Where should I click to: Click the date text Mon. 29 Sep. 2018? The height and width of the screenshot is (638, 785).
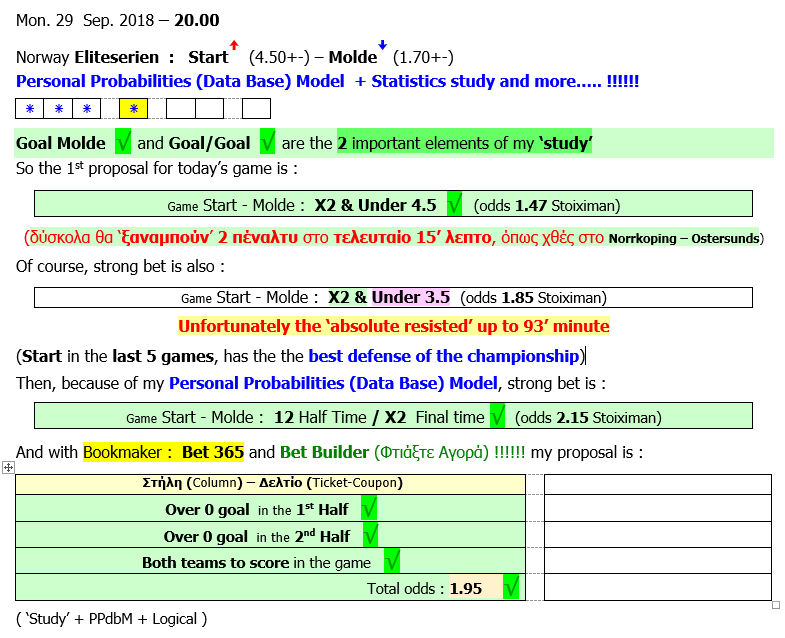[85, 20]
